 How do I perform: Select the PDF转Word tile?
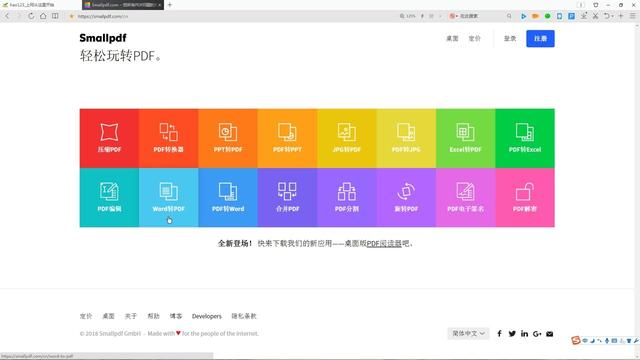(228, 198)
